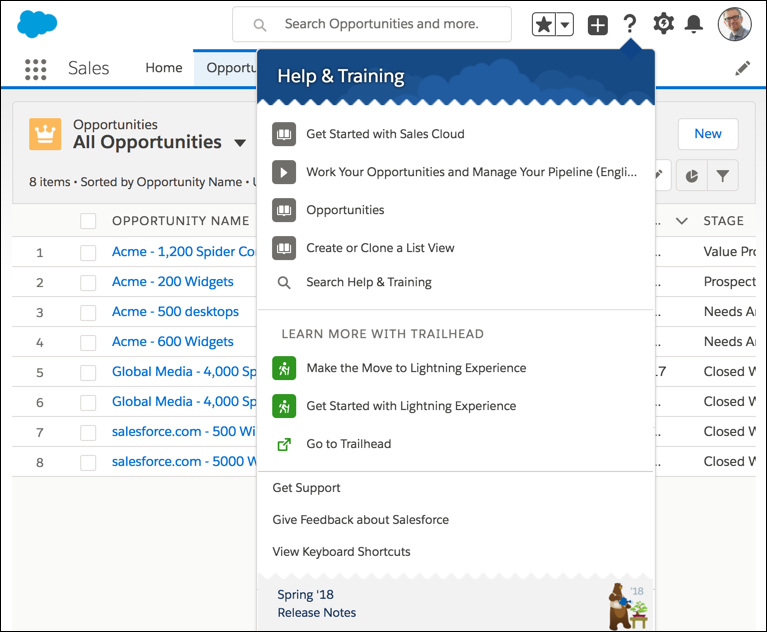Click the Sales app name label
The width and height of the screenshot is (767, 632).
(x=89, y=68)
